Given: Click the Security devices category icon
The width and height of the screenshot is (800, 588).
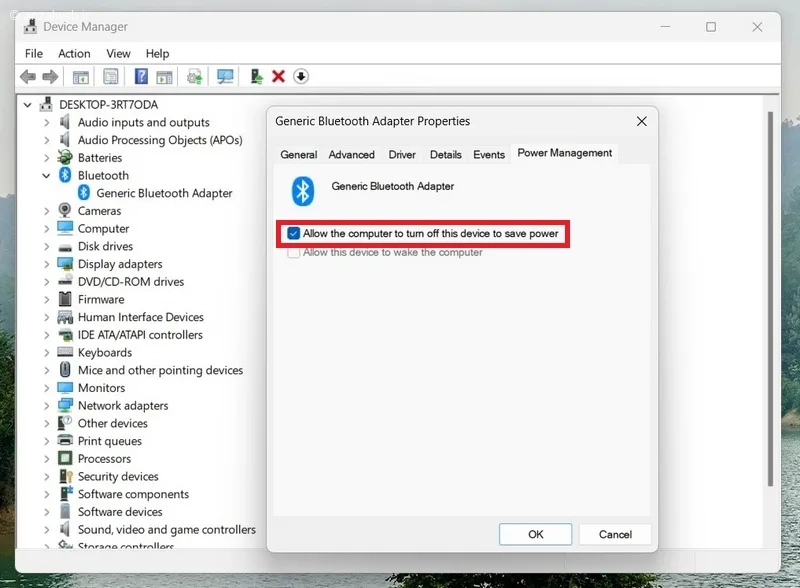Looking at the screenshot, I should (x=66, y=476).
